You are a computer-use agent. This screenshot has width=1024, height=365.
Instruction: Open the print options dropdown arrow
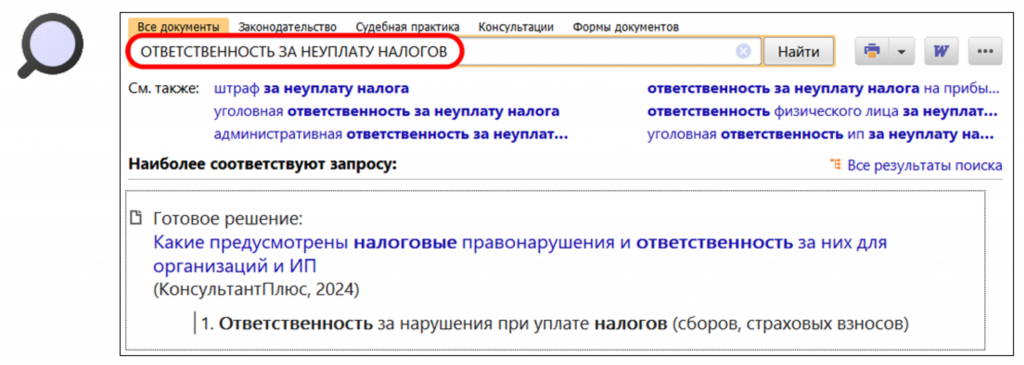tap(901, 51)
